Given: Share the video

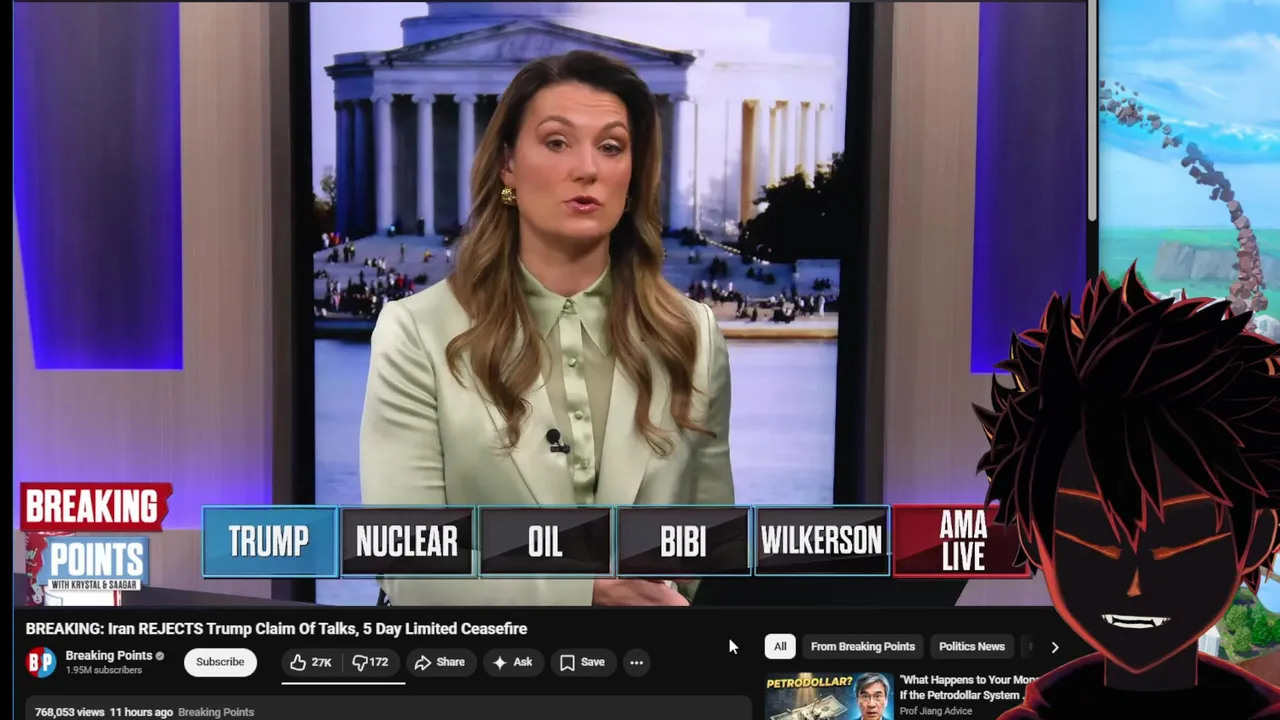Looking at the screenshot, I should tap(440, 662).
